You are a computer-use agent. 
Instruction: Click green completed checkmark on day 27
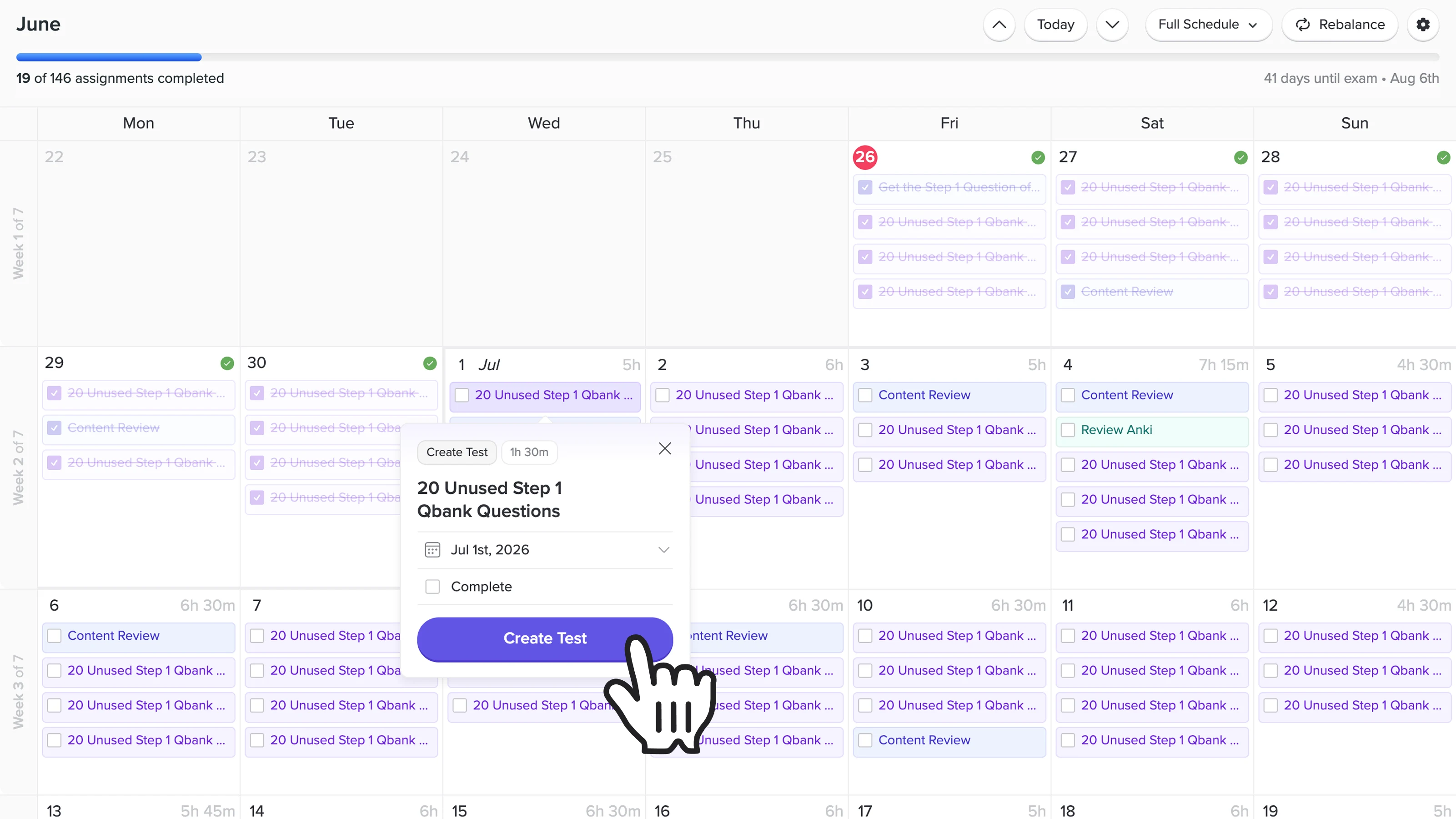tap(1240, 157)
